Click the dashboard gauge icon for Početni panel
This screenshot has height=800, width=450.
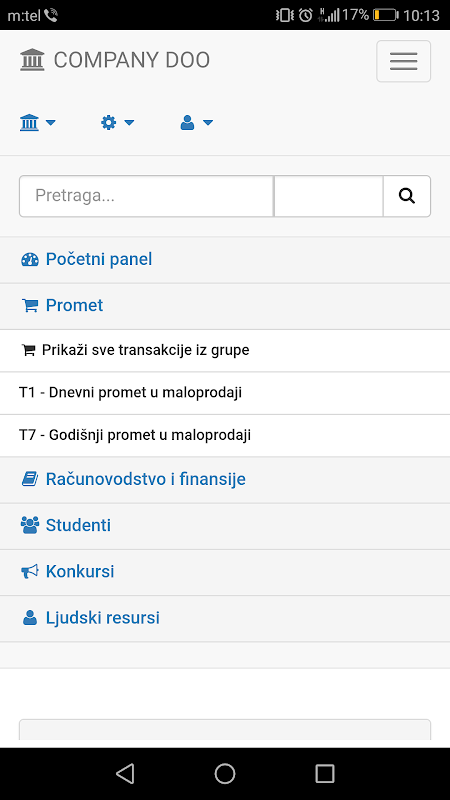tap(30, 260)
